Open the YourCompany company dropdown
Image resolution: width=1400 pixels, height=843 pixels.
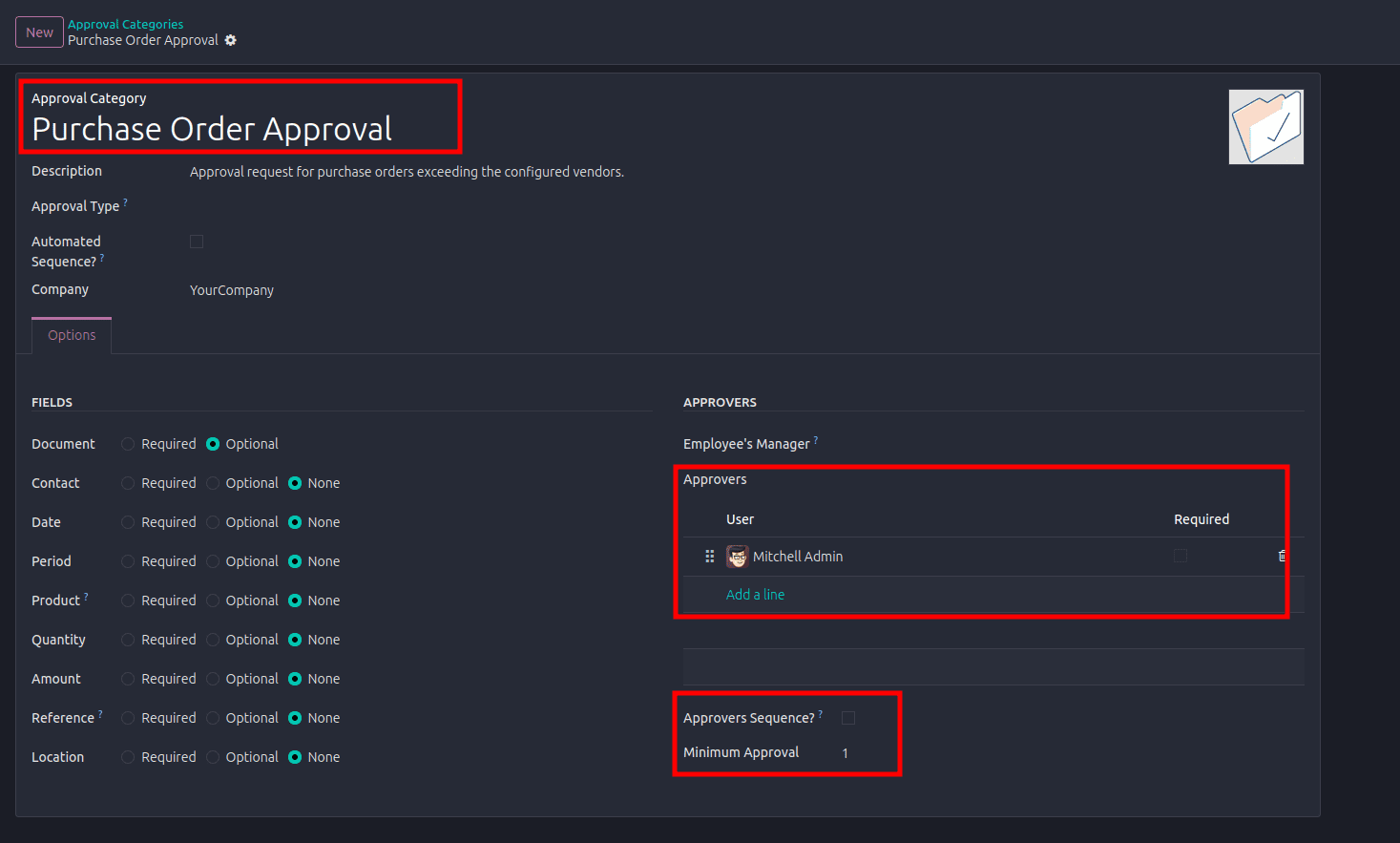(231, 290)
